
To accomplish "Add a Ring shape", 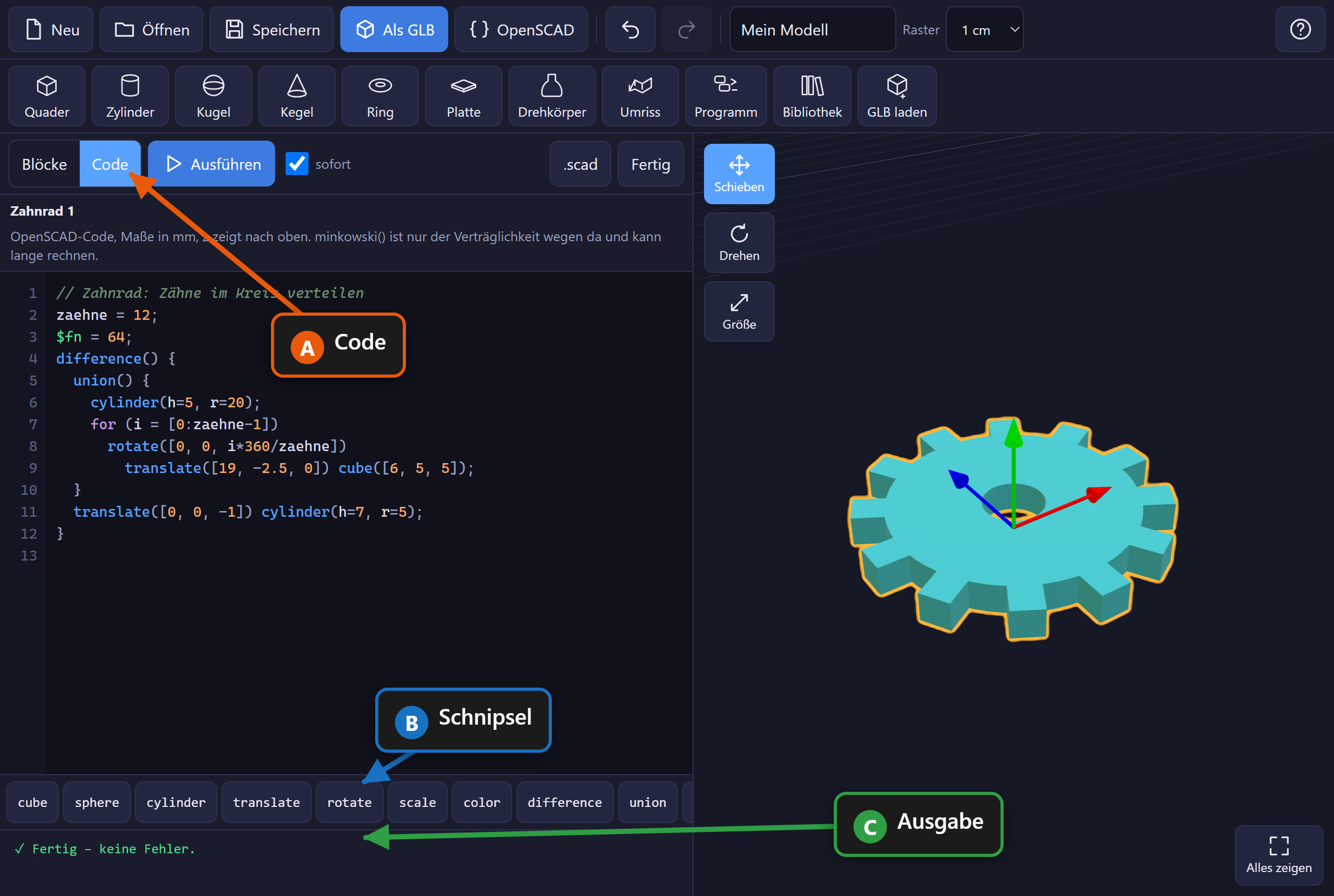I will [380, 96].
